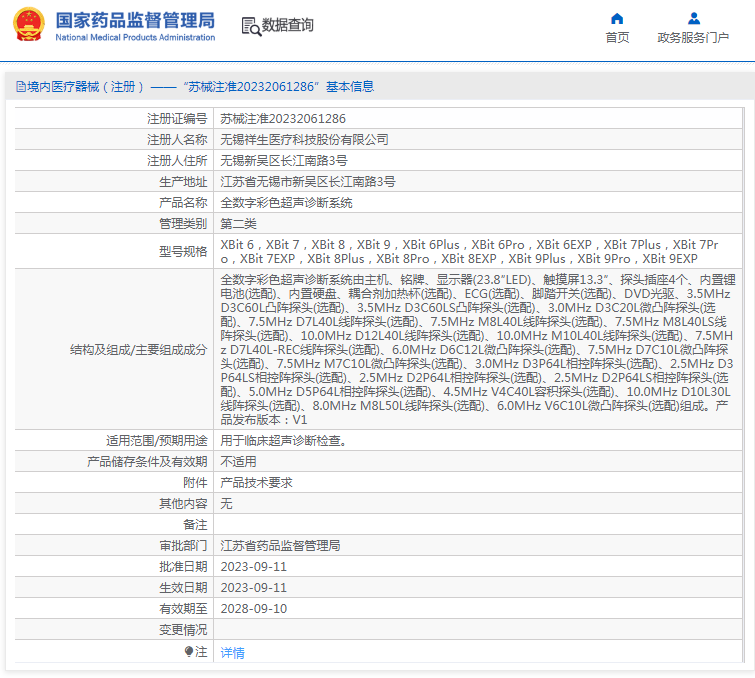Click the 注册证编号 label
The height and width of the screenshot is (678, 755).
pos(177,118)
